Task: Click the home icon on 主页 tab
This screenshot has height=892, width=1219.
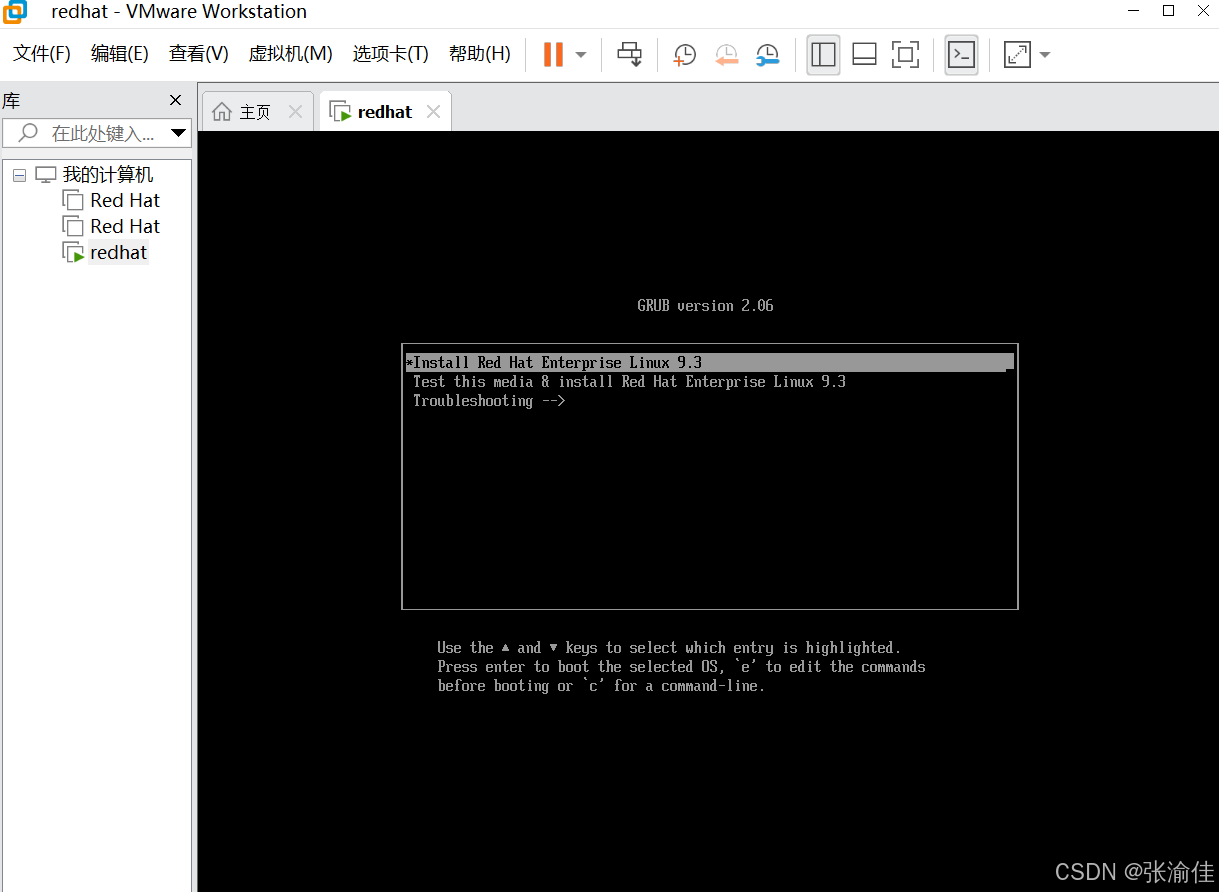Action: click(x=222, y=112)
